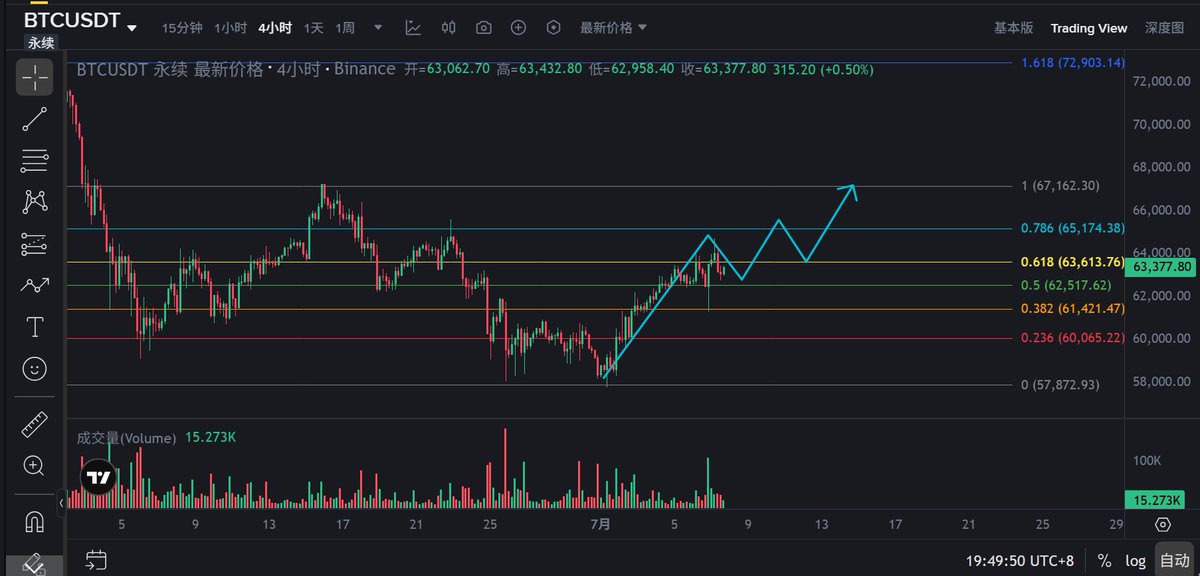This screenshot has width=1200, height=576.
Task: Select the text annotation tool
Action: (x=34, y=327)
